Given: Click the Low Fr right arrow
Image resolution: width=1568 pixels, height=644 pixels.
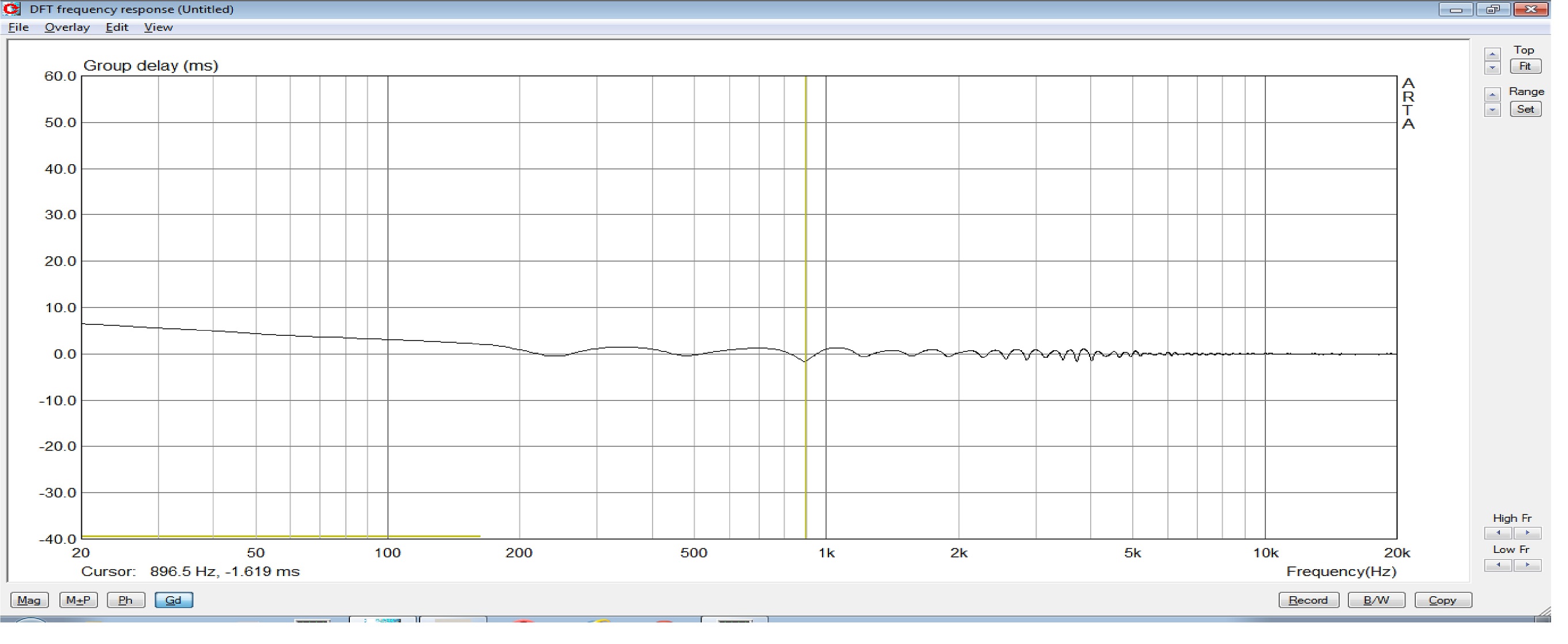Looking at the screenshot, I should pyautogui.click(x=1526, y=565).
